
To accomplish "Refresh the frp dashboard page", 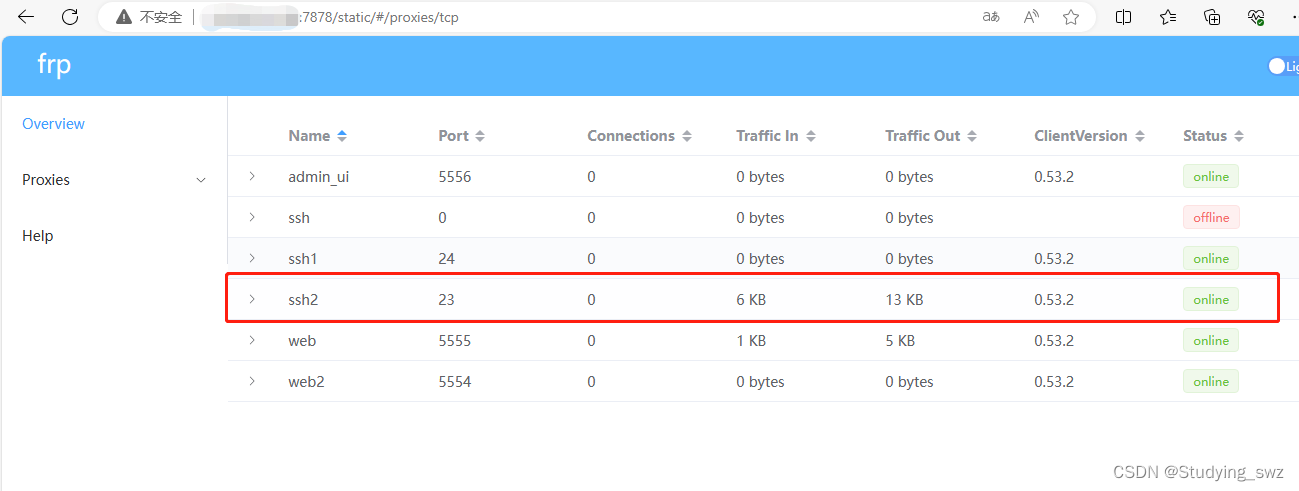I will tap(70, 17).
